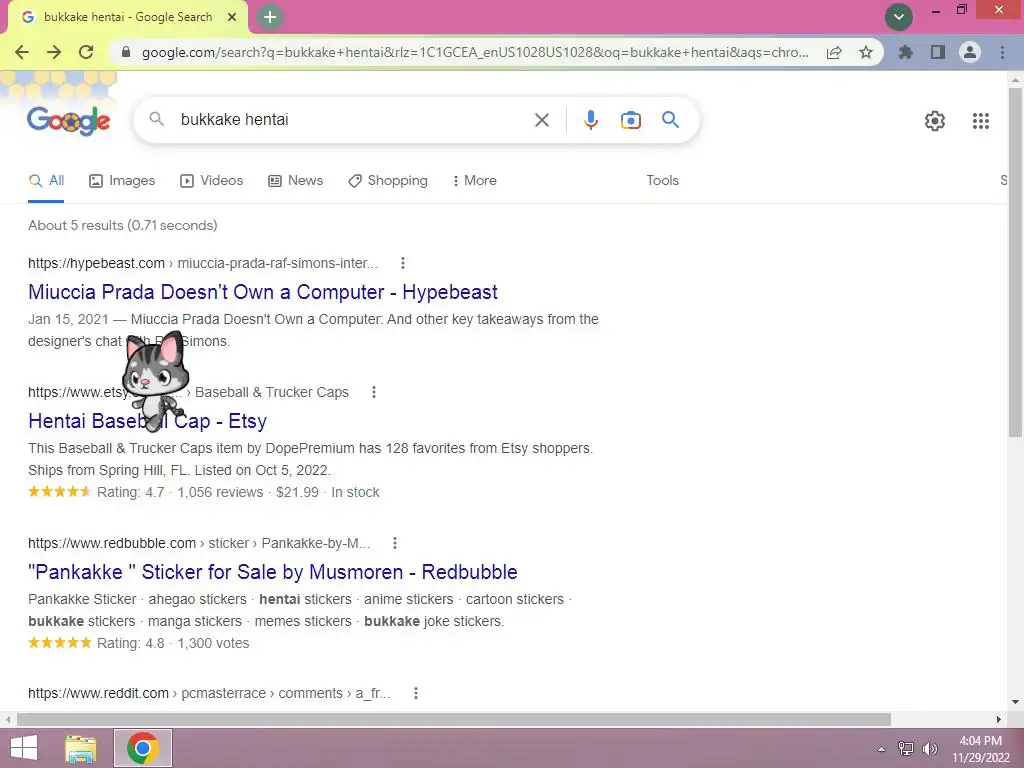The width and height of the screenshot is (1024, 768).
Task: Click the scroll down arrow
Action: 1015,702
